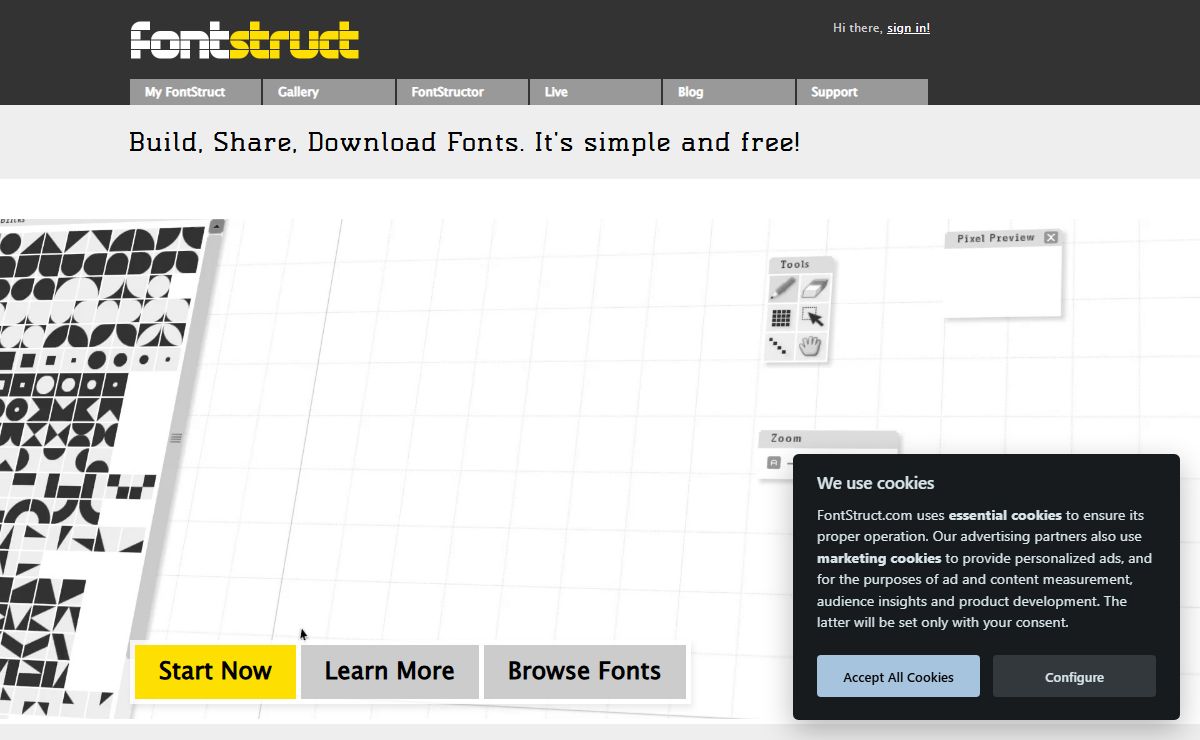The height and width of the screenshot is (740, 1200).
Task: Click the FontStruct logo
Action: point(244,40)
